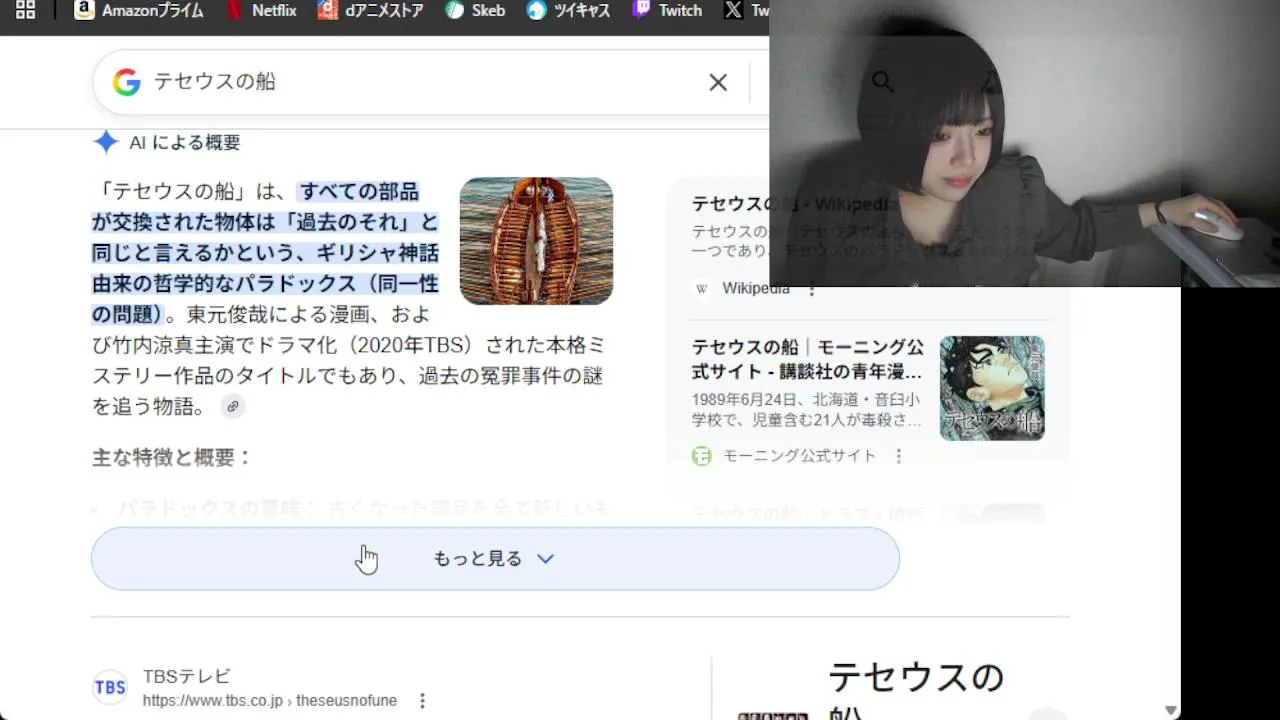Open the Twitch bookmark

[667, 10]
